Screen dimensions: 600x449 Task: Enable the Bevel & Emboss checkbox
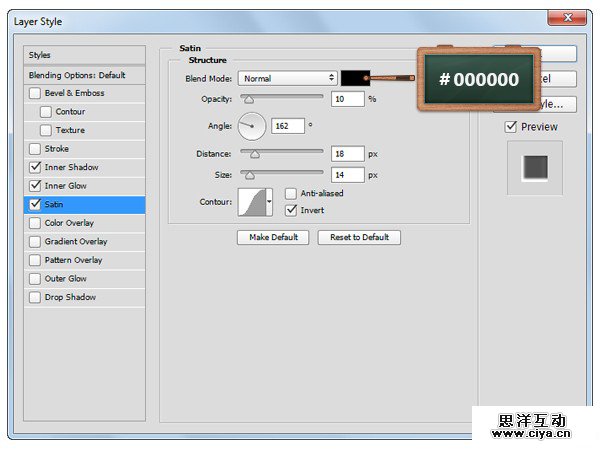[x=35, y=93]
